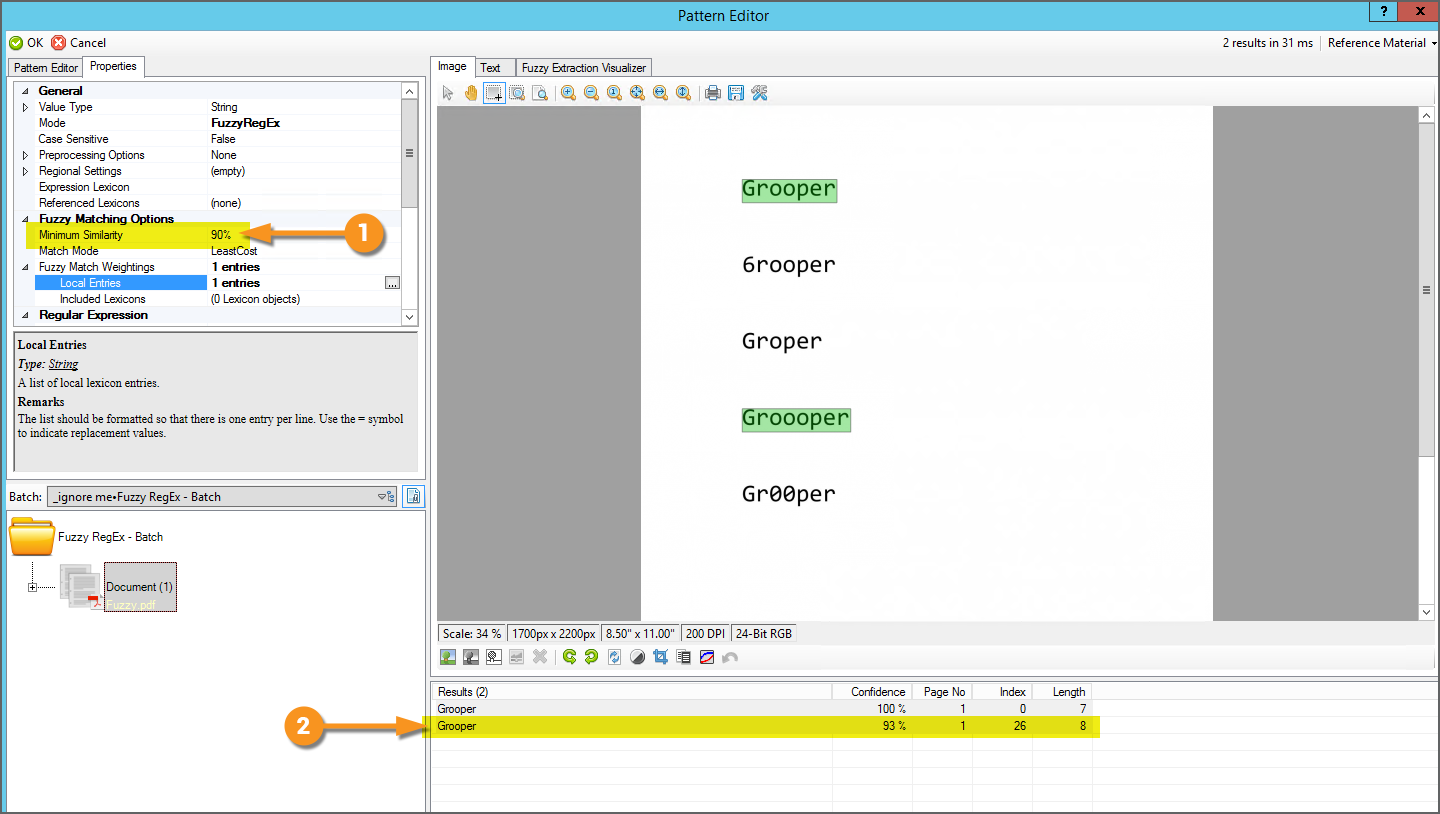The image size is (1440, 814).
Task: Click the invert contrast circle icon
Action: (x=637, y=657)
